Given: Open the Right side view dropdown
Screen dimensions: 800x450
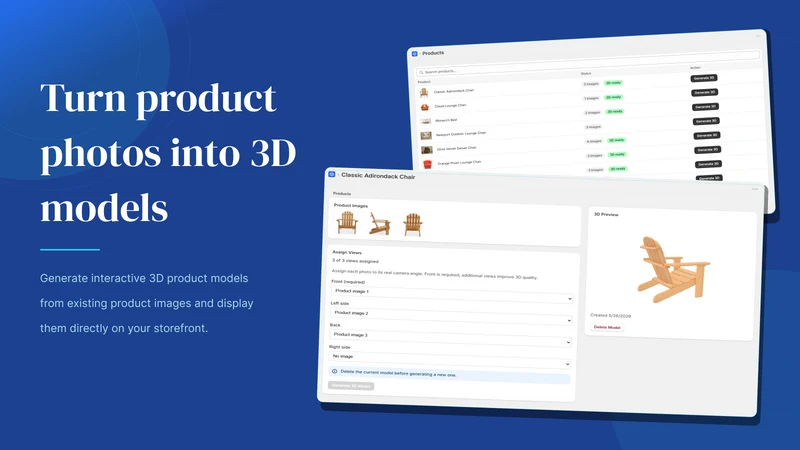Looking at the screenshot, I should 449,360.
